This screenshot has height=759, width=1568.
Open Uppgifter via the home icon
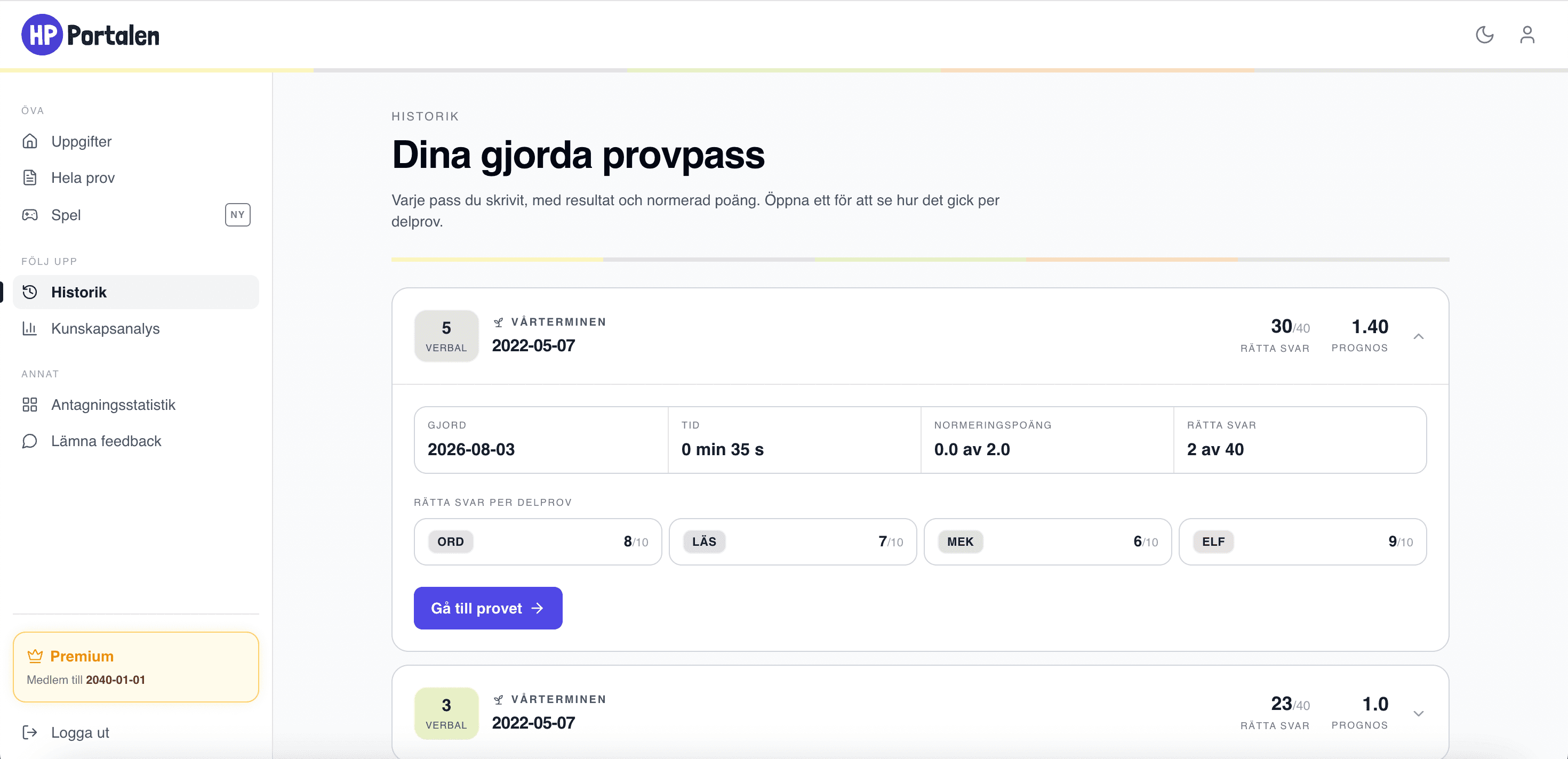[30, 141]
